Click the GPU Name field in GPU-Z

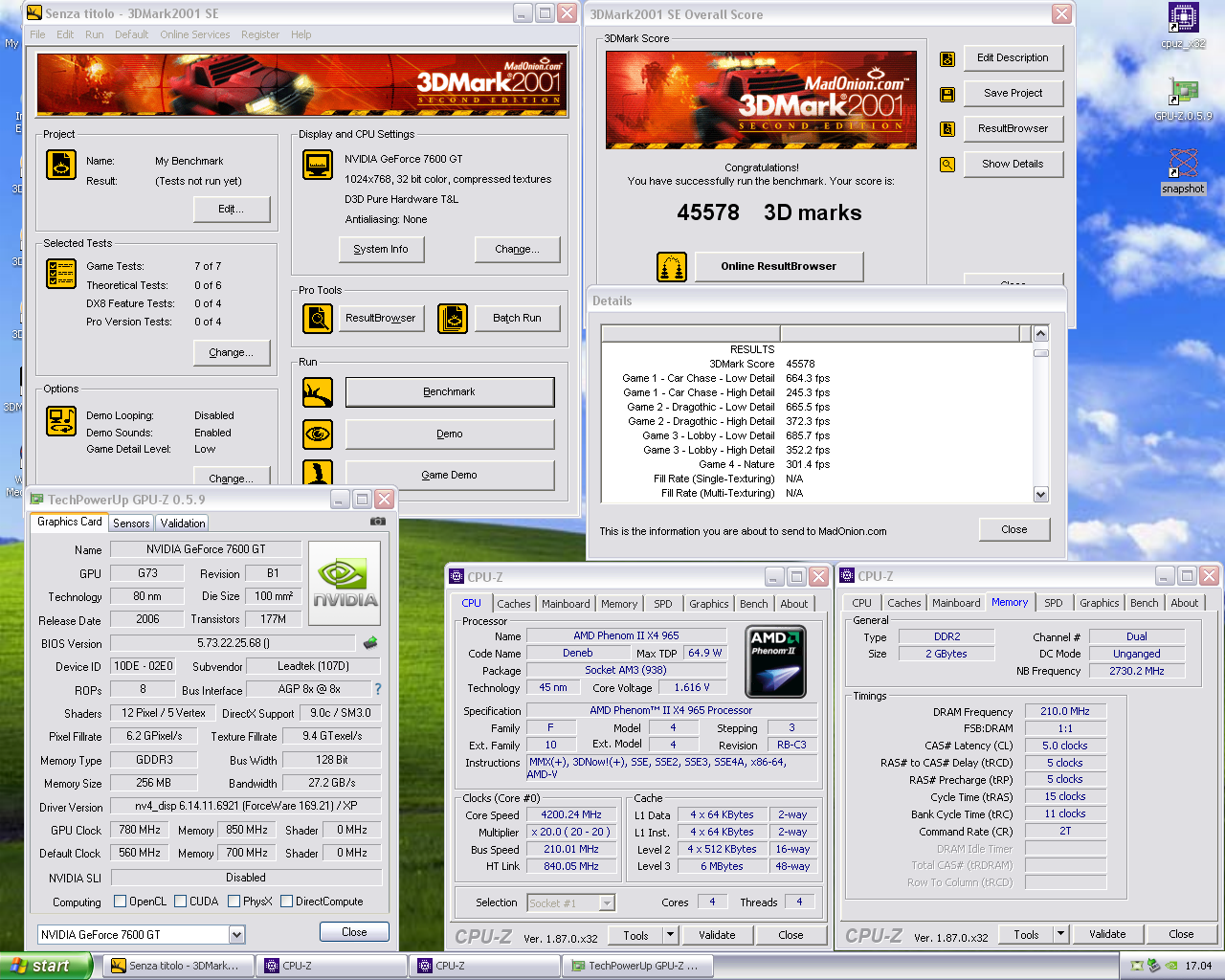pos(206,549)
